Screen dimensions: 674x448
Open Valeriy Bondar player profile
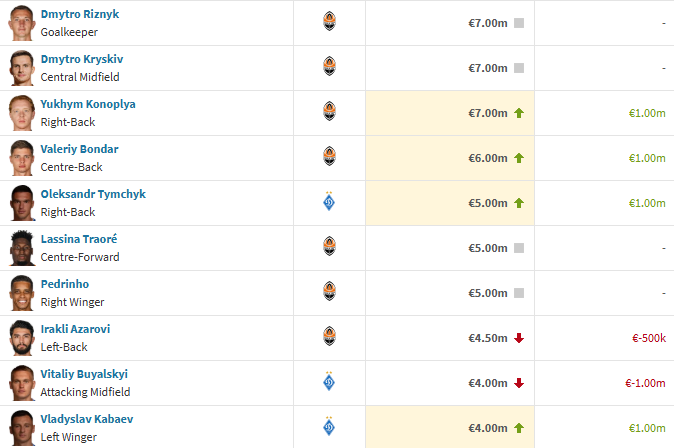click(80, 149)
